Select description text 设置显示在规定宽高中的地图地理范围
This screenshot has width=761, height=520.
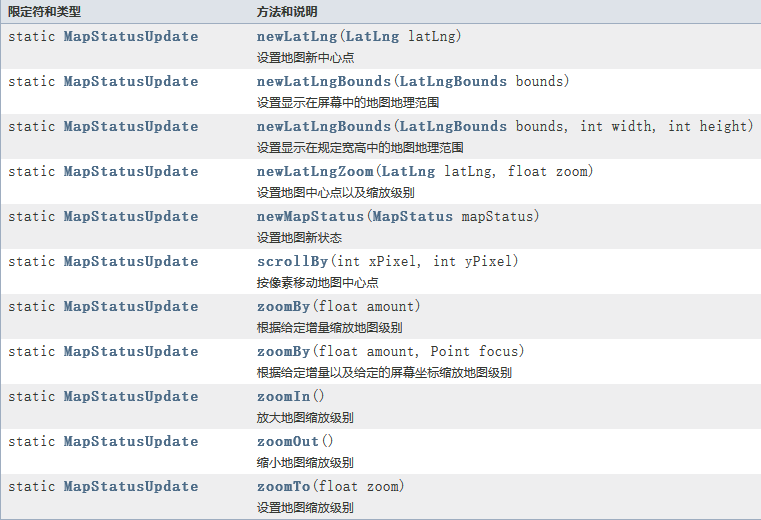tap(360, 148)
